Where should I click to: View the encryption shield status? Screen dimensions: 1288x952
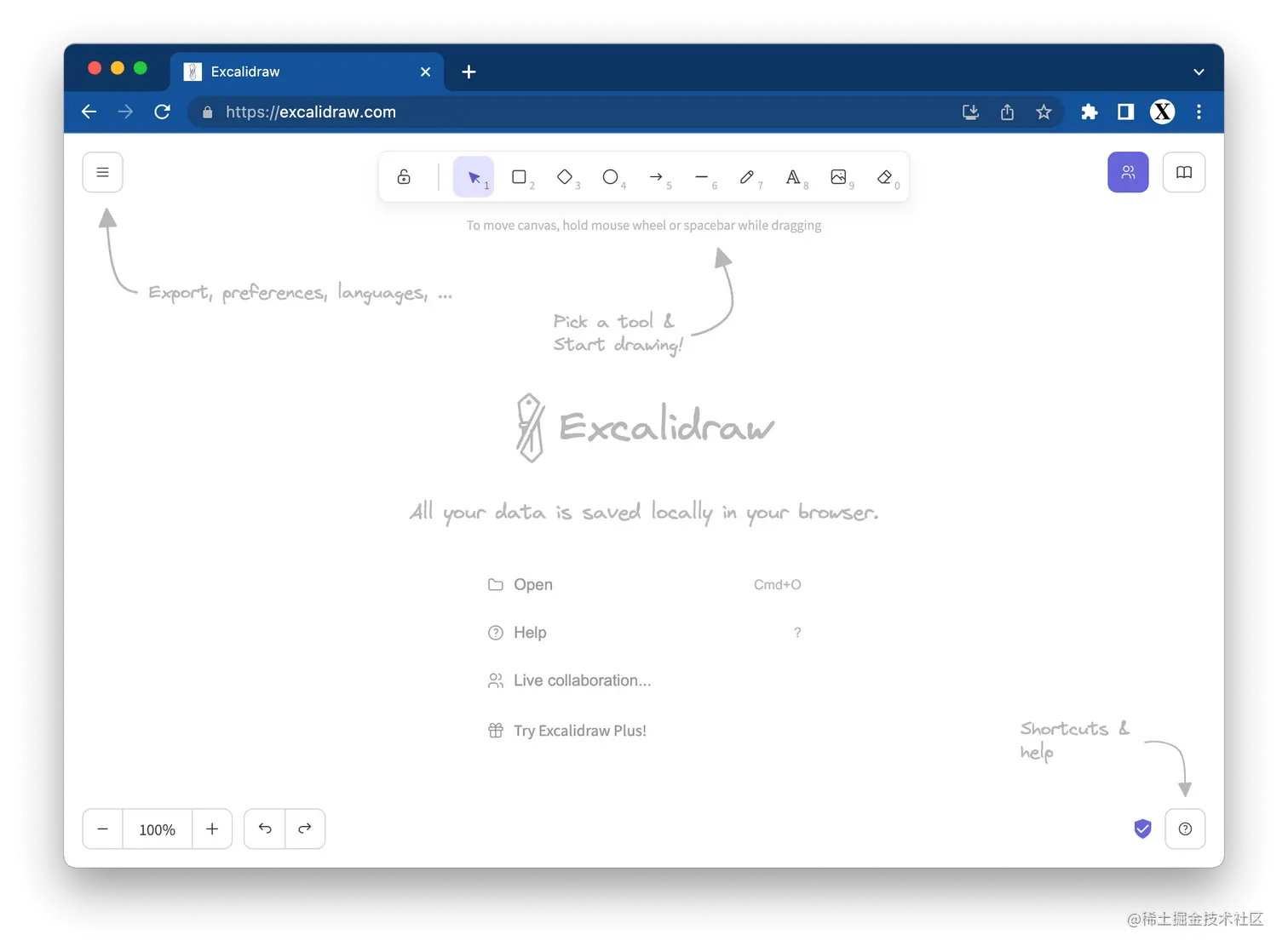click(x=1142, y=829)
